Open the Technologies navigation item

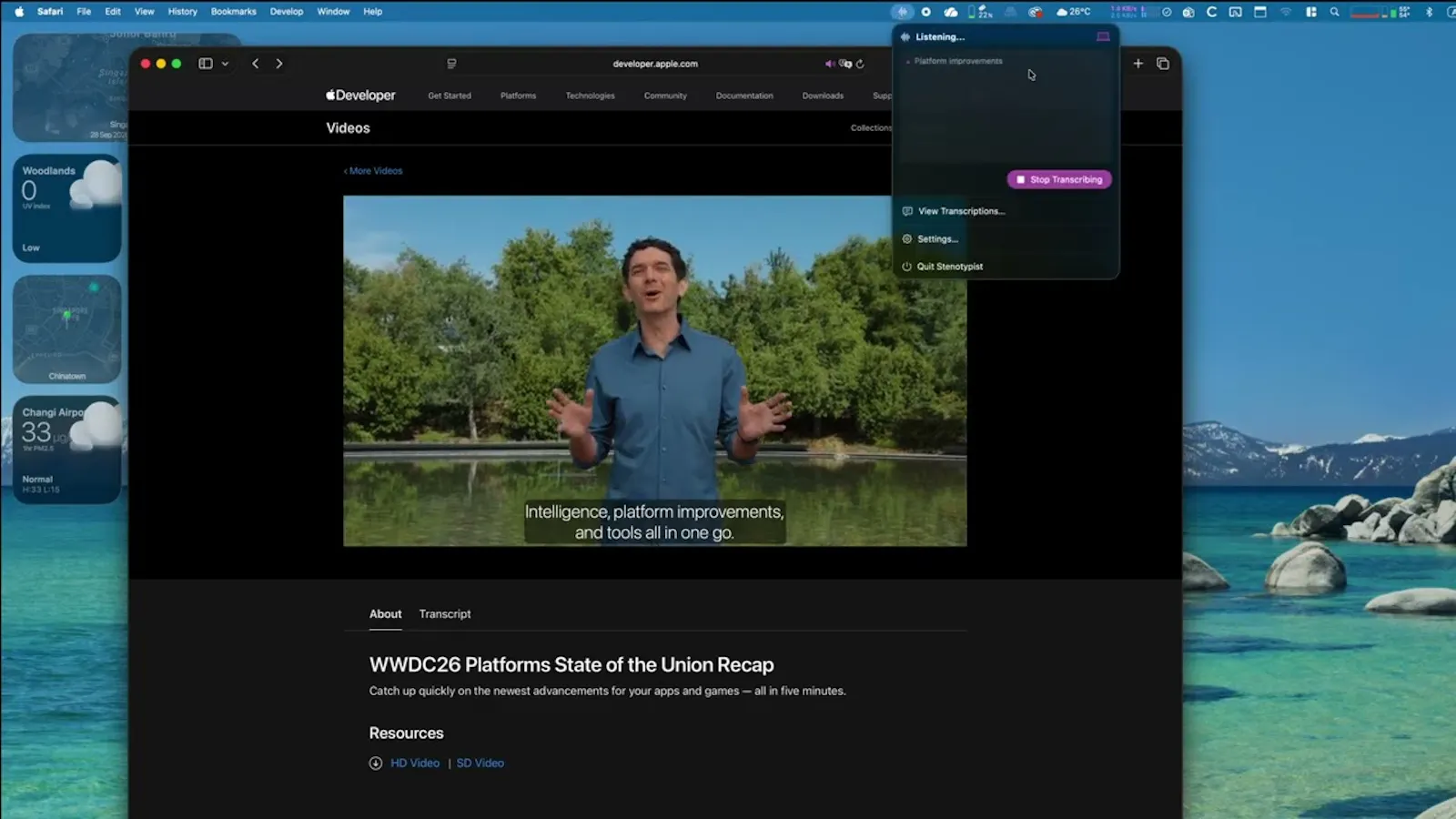[x=590, y=96]
